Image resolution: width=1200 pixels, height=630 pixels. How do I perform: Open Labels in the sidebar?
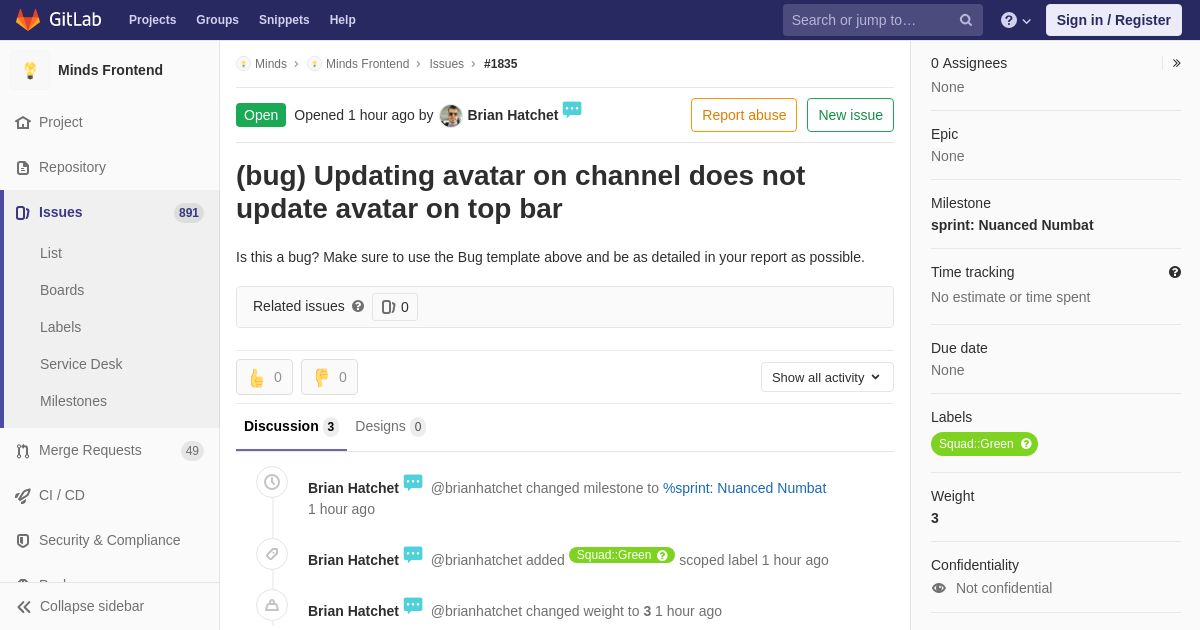tap(60, 327)
